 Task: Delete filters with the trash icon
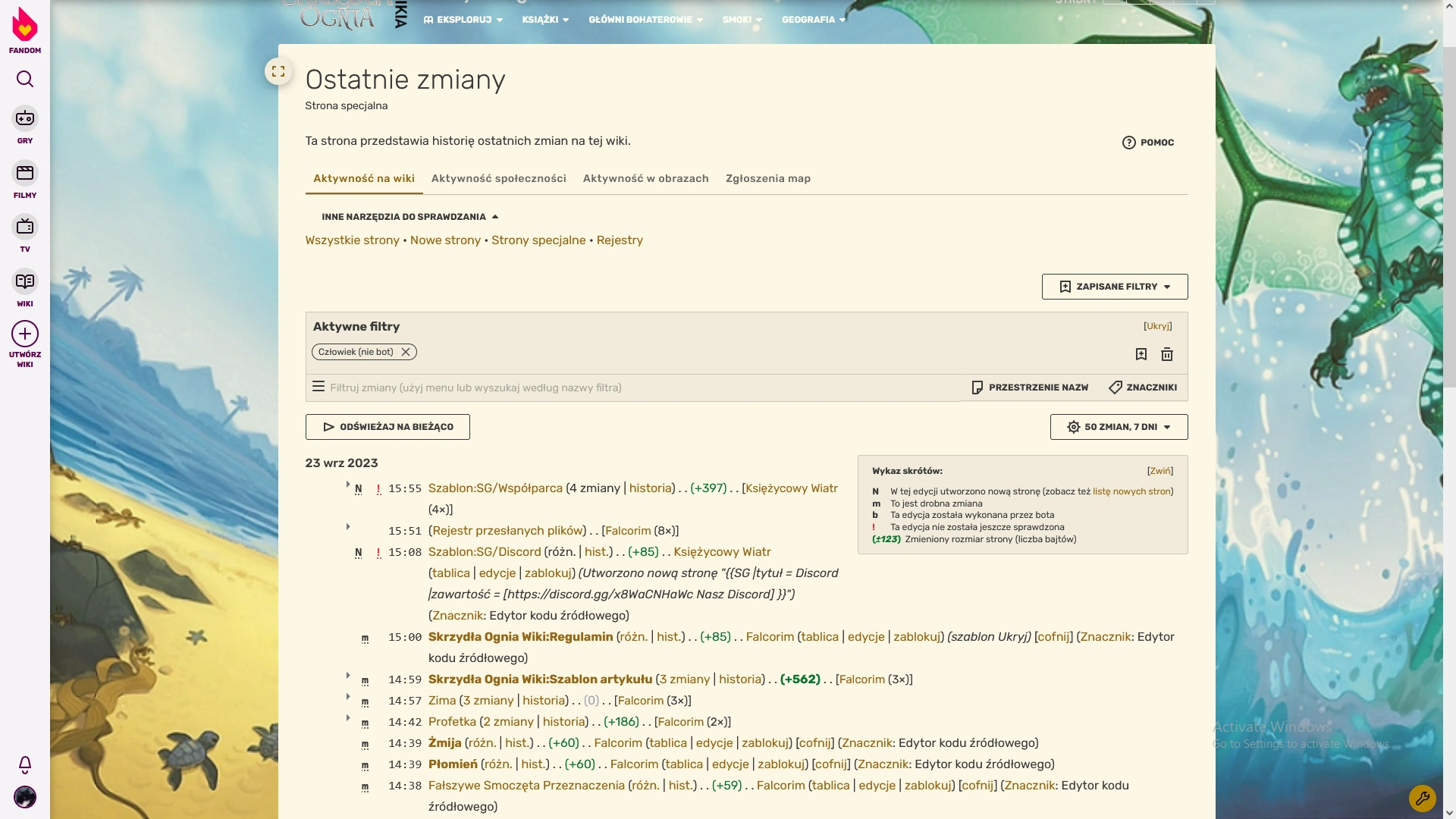(1167, 354)
